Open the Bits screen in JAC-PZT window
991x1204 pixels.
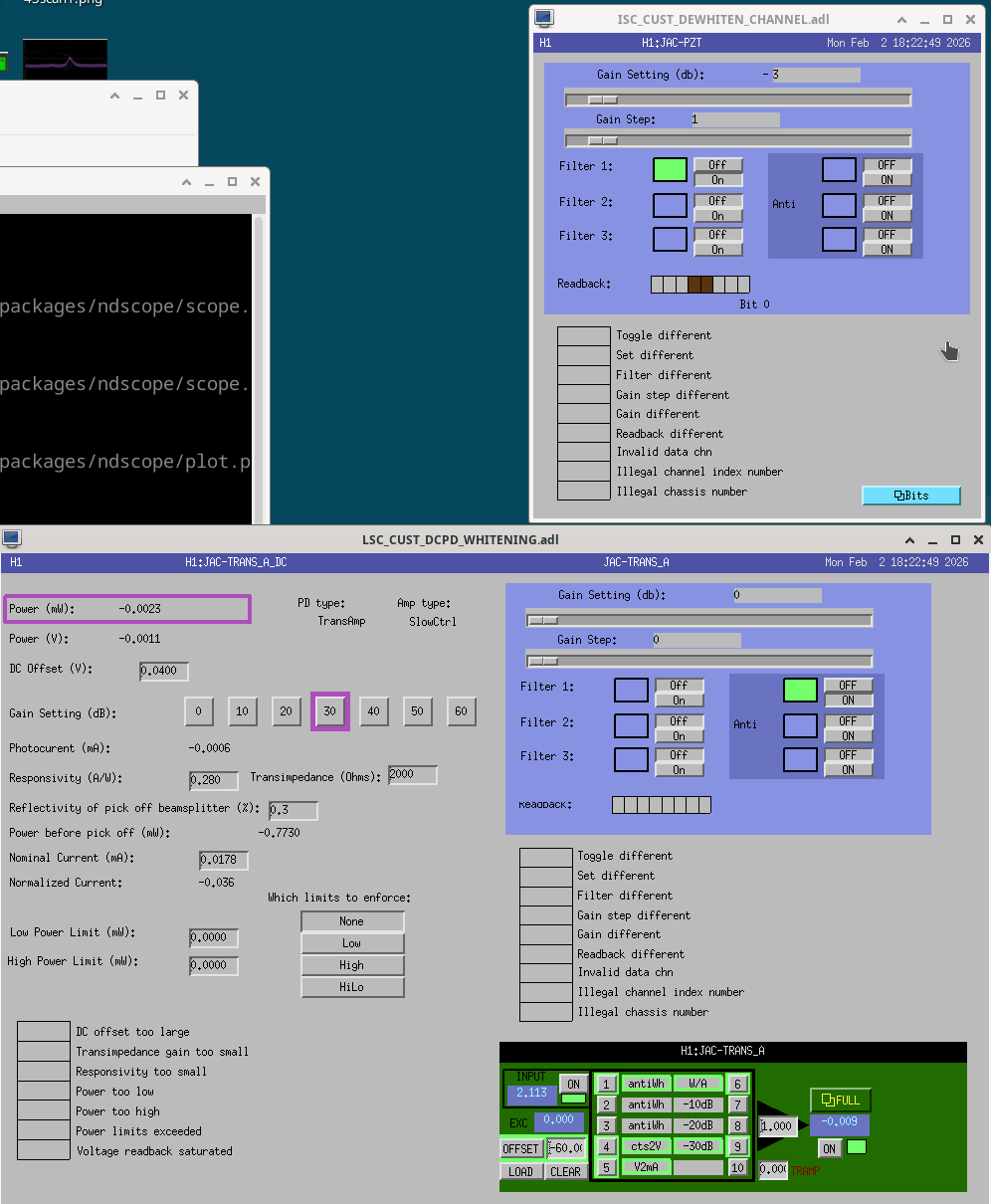click(x=910, y=496)
